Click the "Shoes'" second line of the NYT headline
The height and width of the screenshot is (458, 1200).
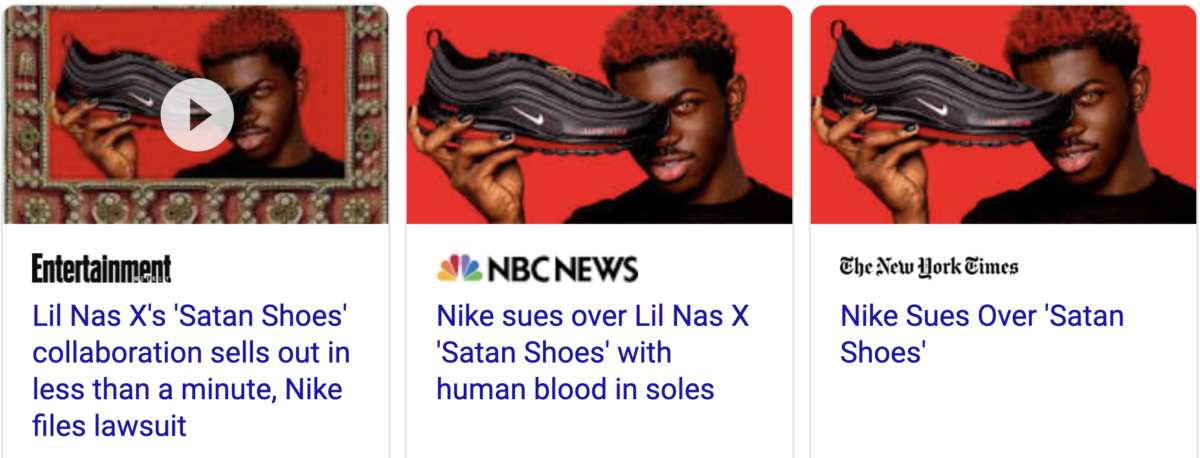(x=883, y=353)
